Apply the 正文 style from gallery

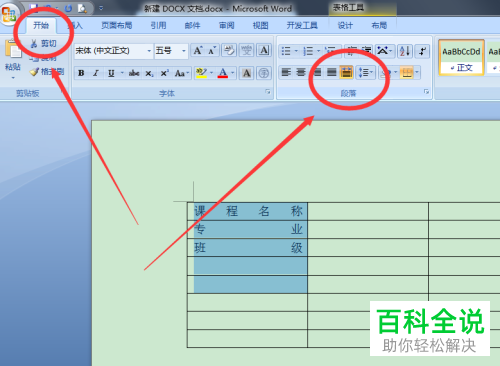pos(461,57)
